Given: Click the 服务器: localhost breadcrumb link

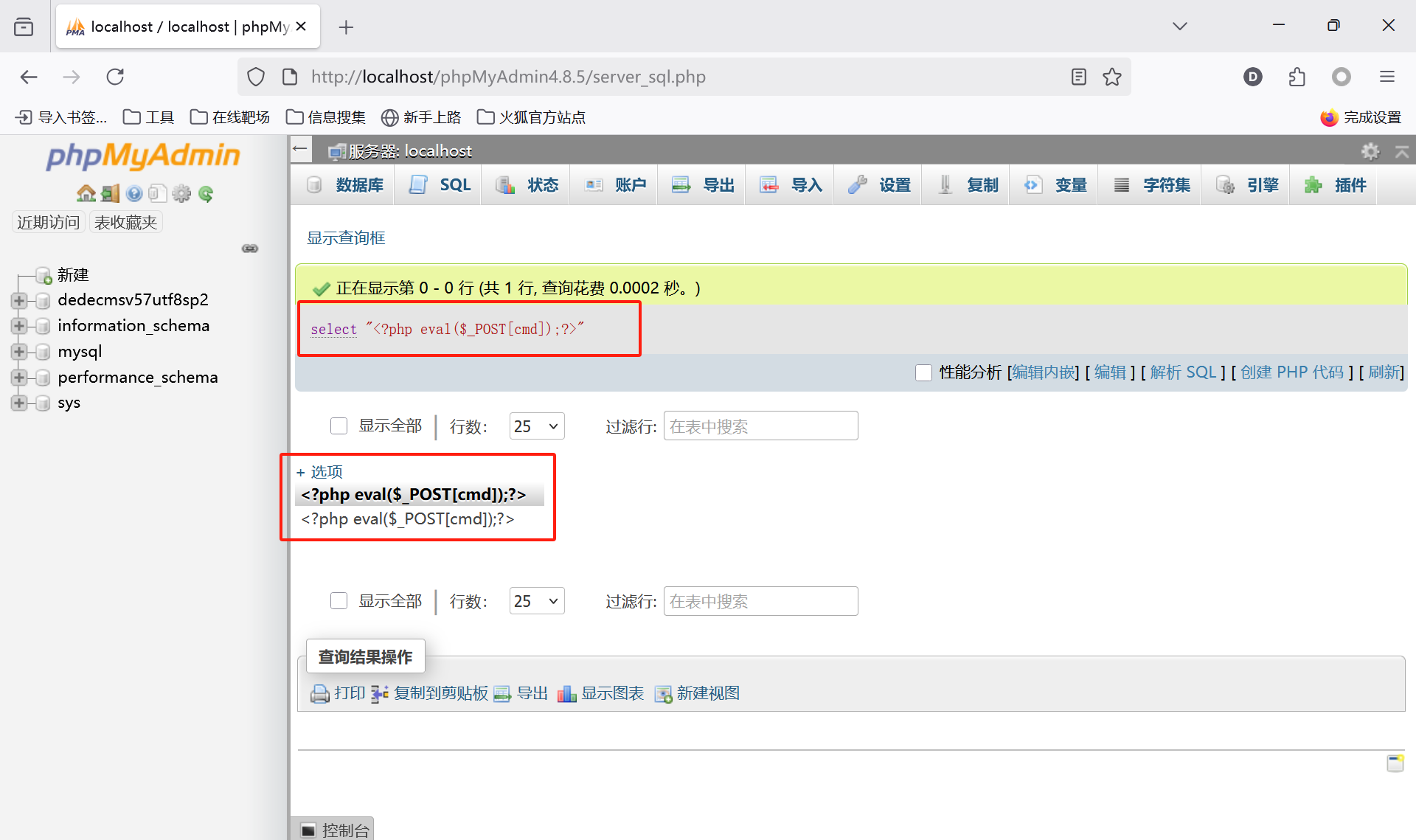Looking at the screenshot, I should [409, 151].
